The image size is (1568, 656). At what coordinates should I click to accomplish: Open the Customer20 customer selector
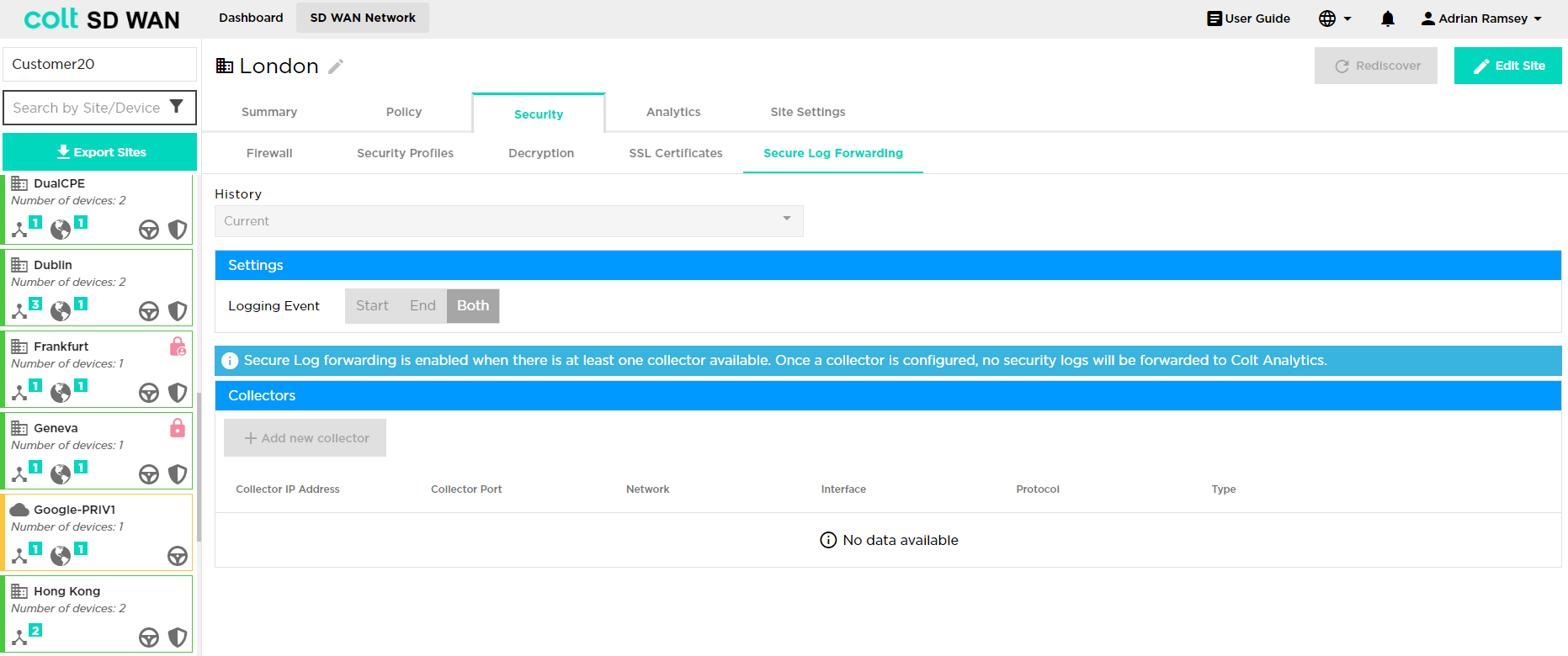click(x=99, y=64)
